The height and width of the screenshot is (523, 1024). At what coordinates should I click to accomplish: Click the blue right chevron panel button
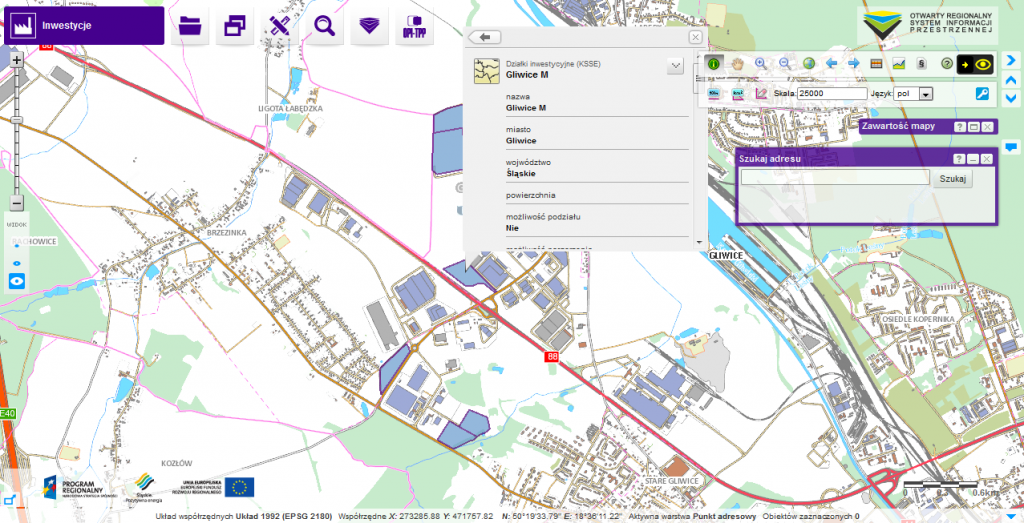(1010, 60)
